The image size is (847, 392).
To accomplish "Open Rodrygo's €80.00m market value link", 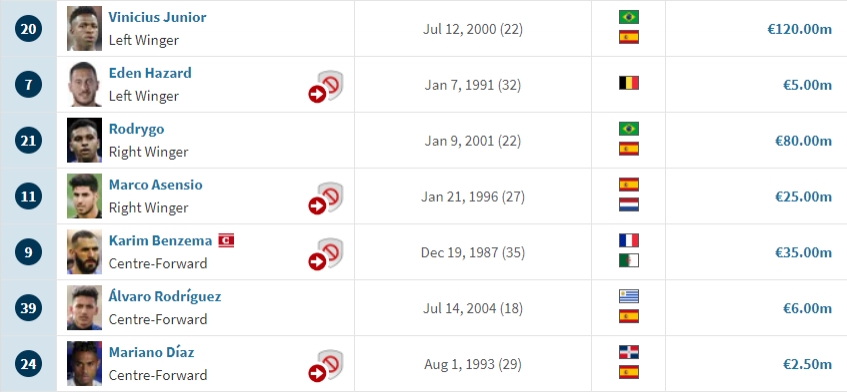I will point(803,141).
